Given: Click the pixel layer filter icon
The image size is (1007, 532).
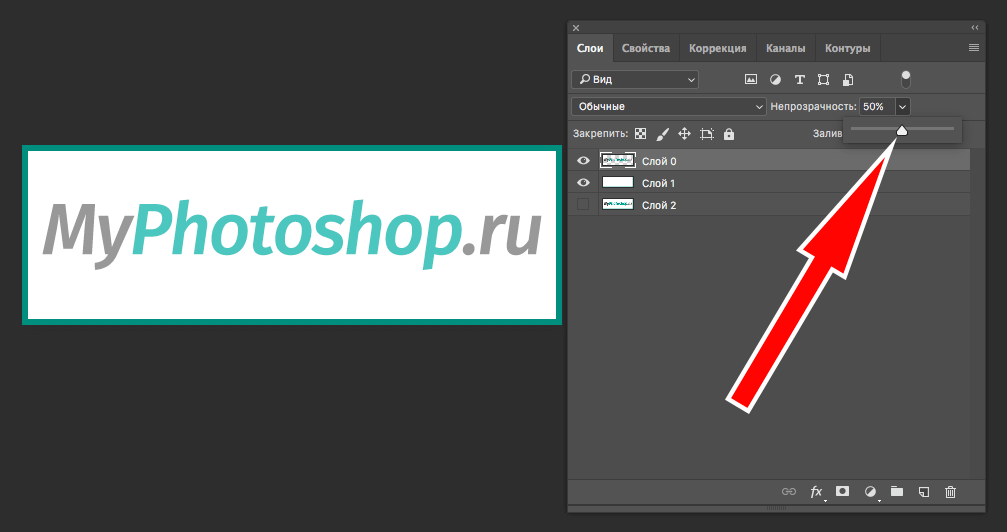Looking at the screenshot, I should click(751, 79).
